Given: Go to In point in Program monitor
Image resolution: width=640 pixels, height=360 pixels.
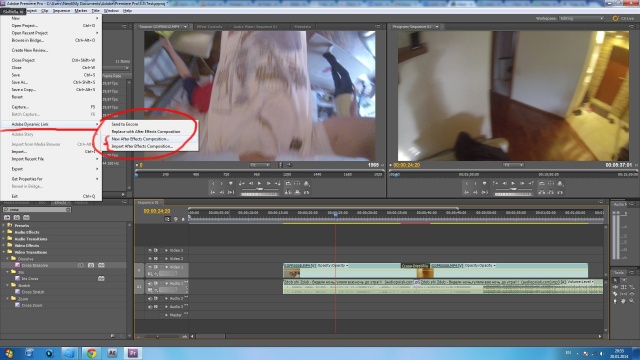Looking at the screenshot, I should coord(467,192).
